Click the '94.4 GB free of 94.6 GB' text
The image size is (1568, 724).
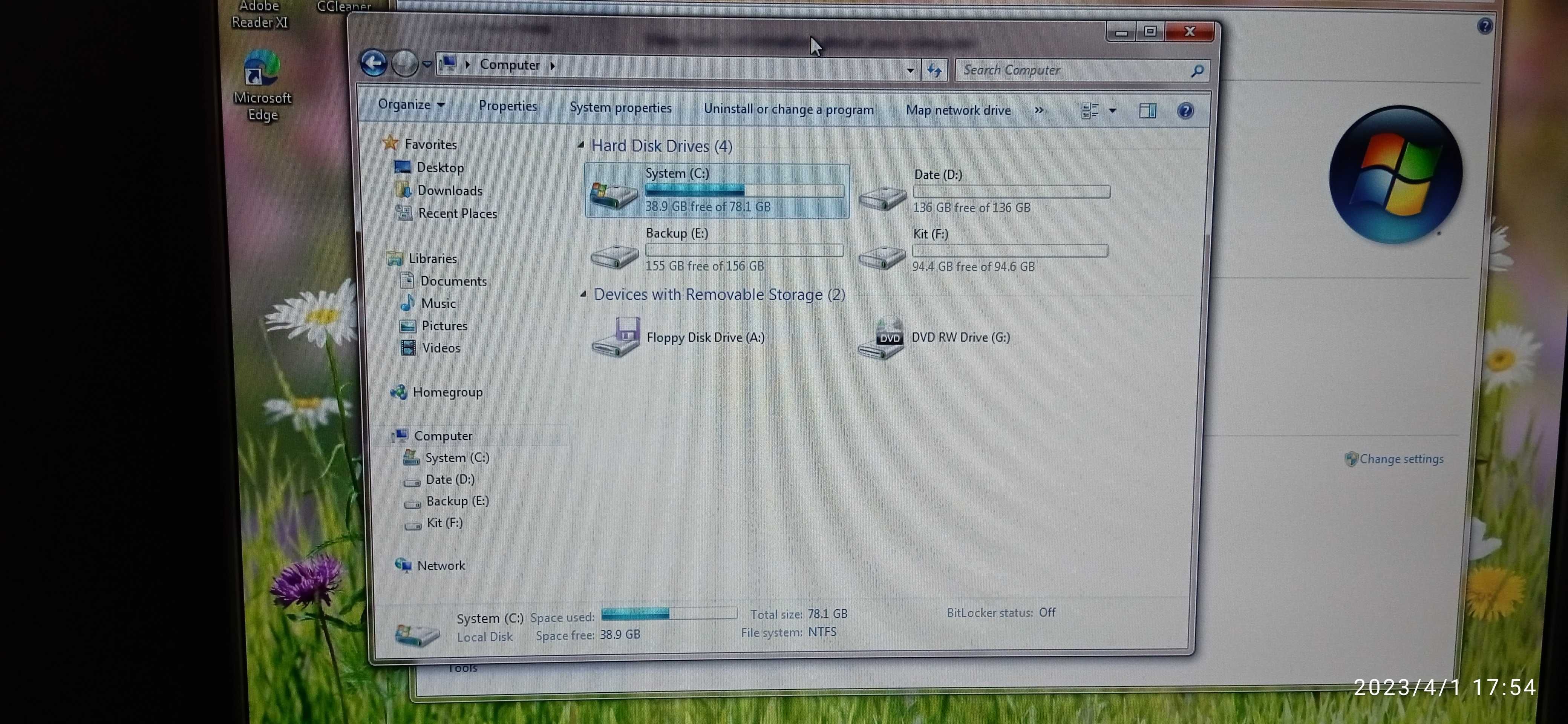pos(973,267)
